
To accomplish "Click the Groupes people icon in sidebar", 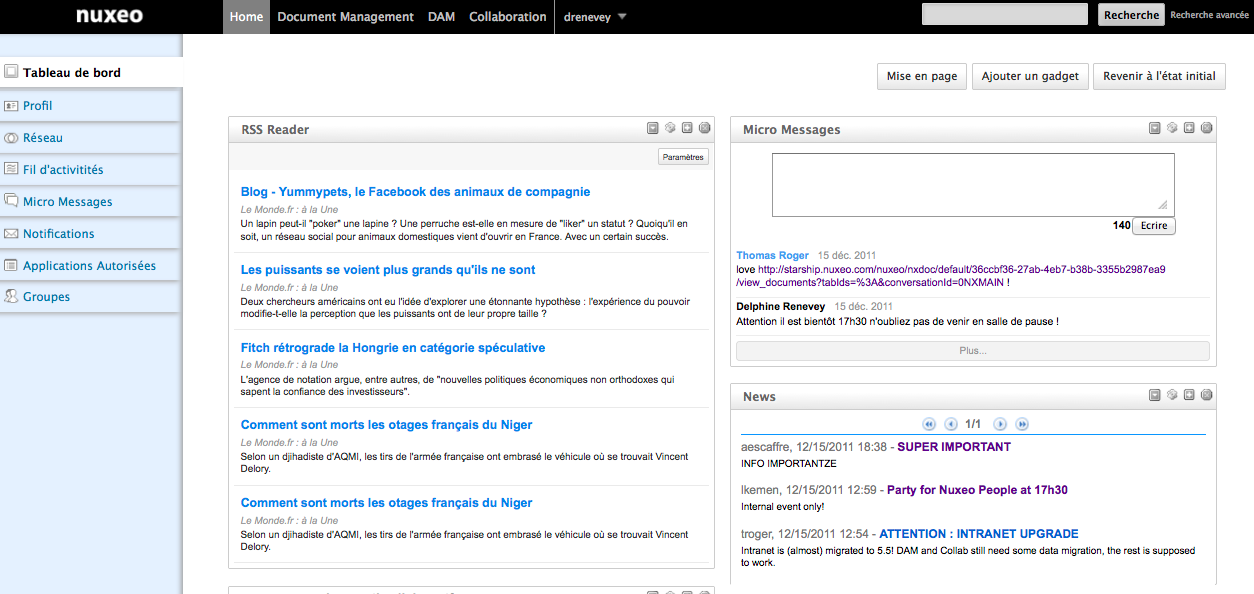I will coord(12,297).
